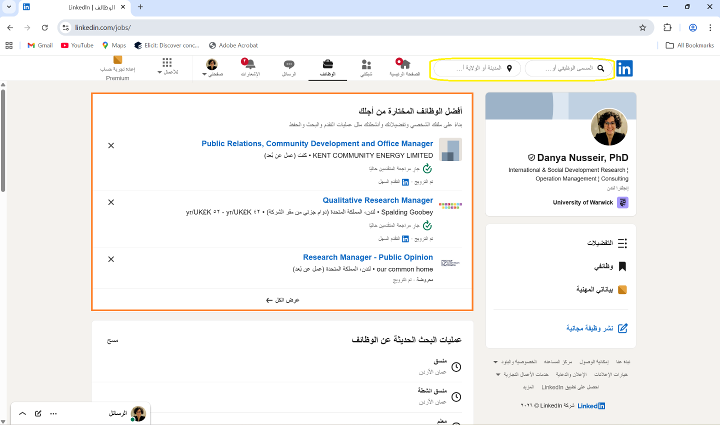Click the Show all arrow link
The height and width of the screenshot is (425, 720).
click(x=282, y=300)
